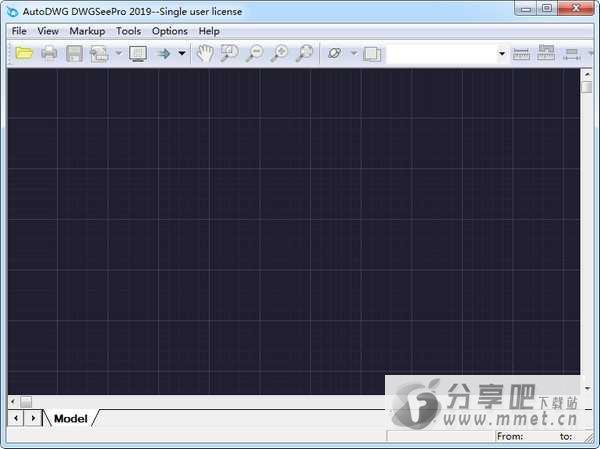Maximize the DWGSeePro window
This screenshot has width=600, height=449.
(548, 8)
